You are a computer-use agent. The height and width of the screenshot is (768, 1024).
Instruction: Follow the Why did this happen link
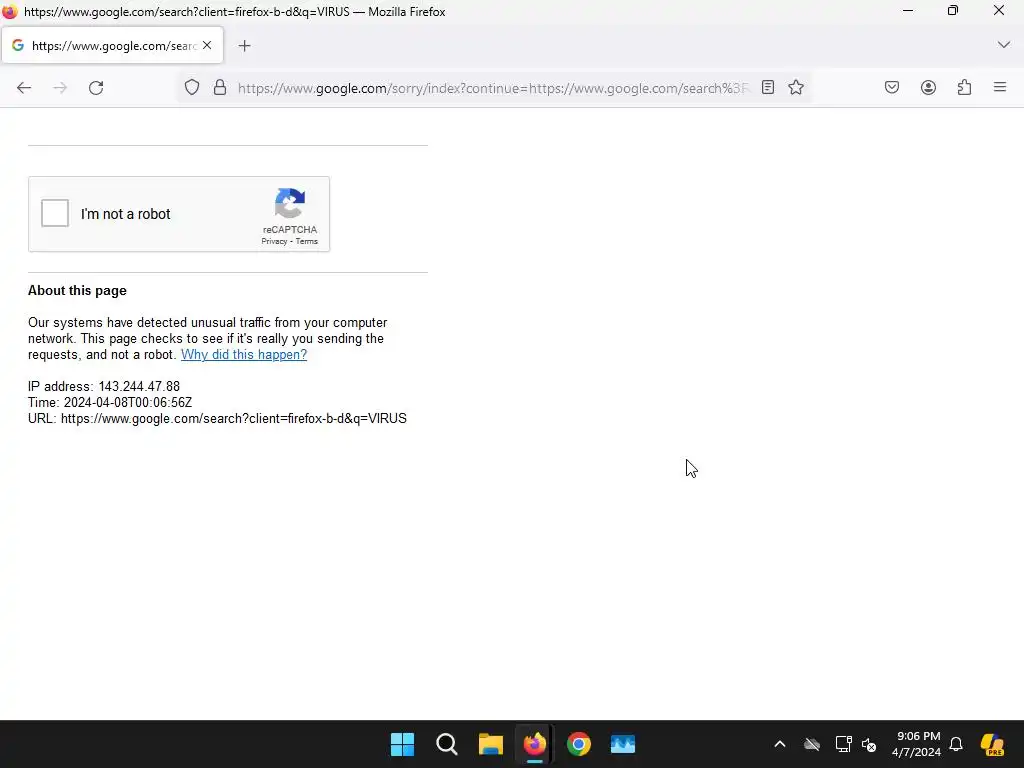[244, 355]
